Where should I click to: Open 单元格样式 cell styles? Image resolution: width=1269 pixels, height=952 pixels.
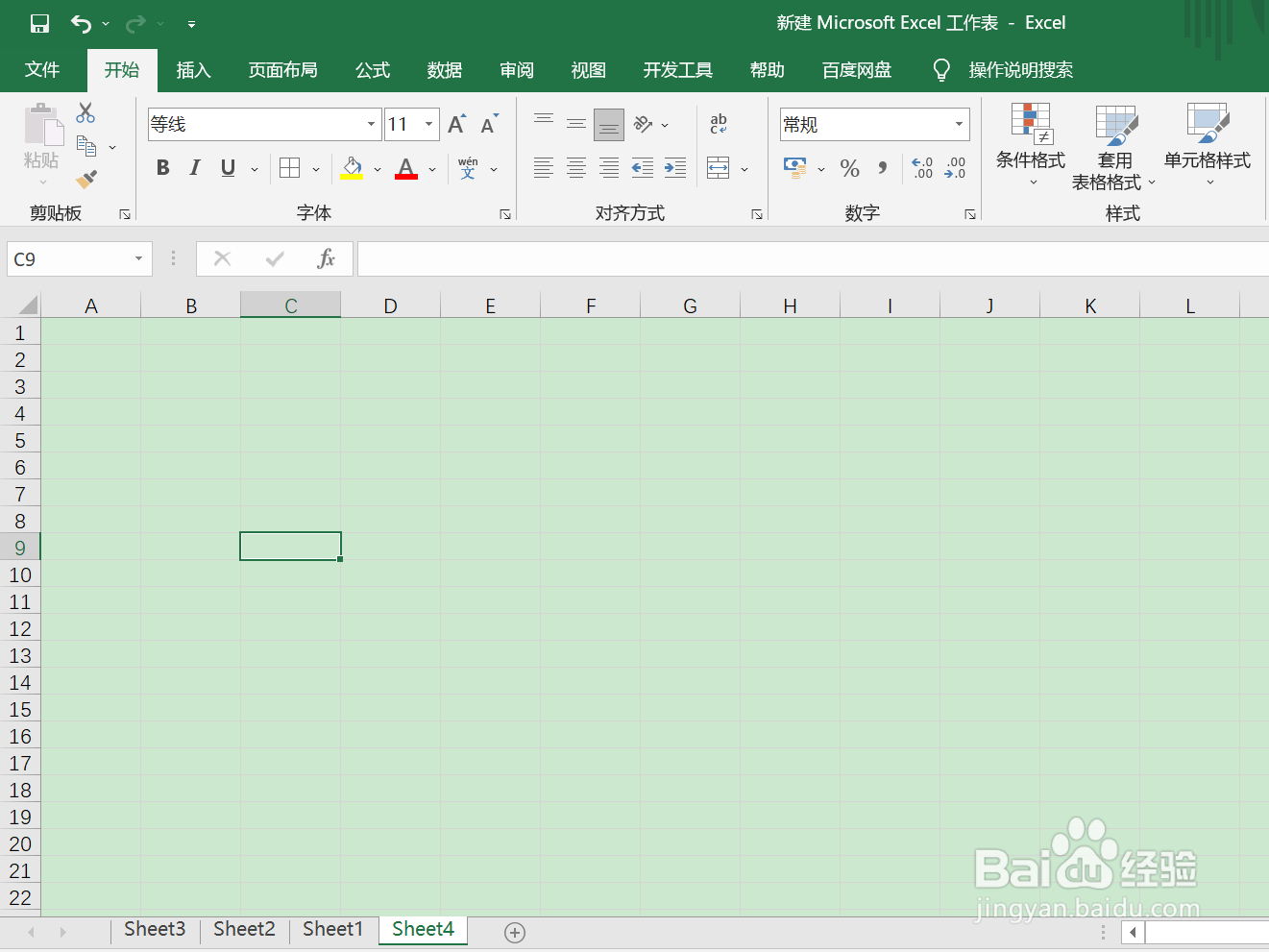coord(1208,144)
